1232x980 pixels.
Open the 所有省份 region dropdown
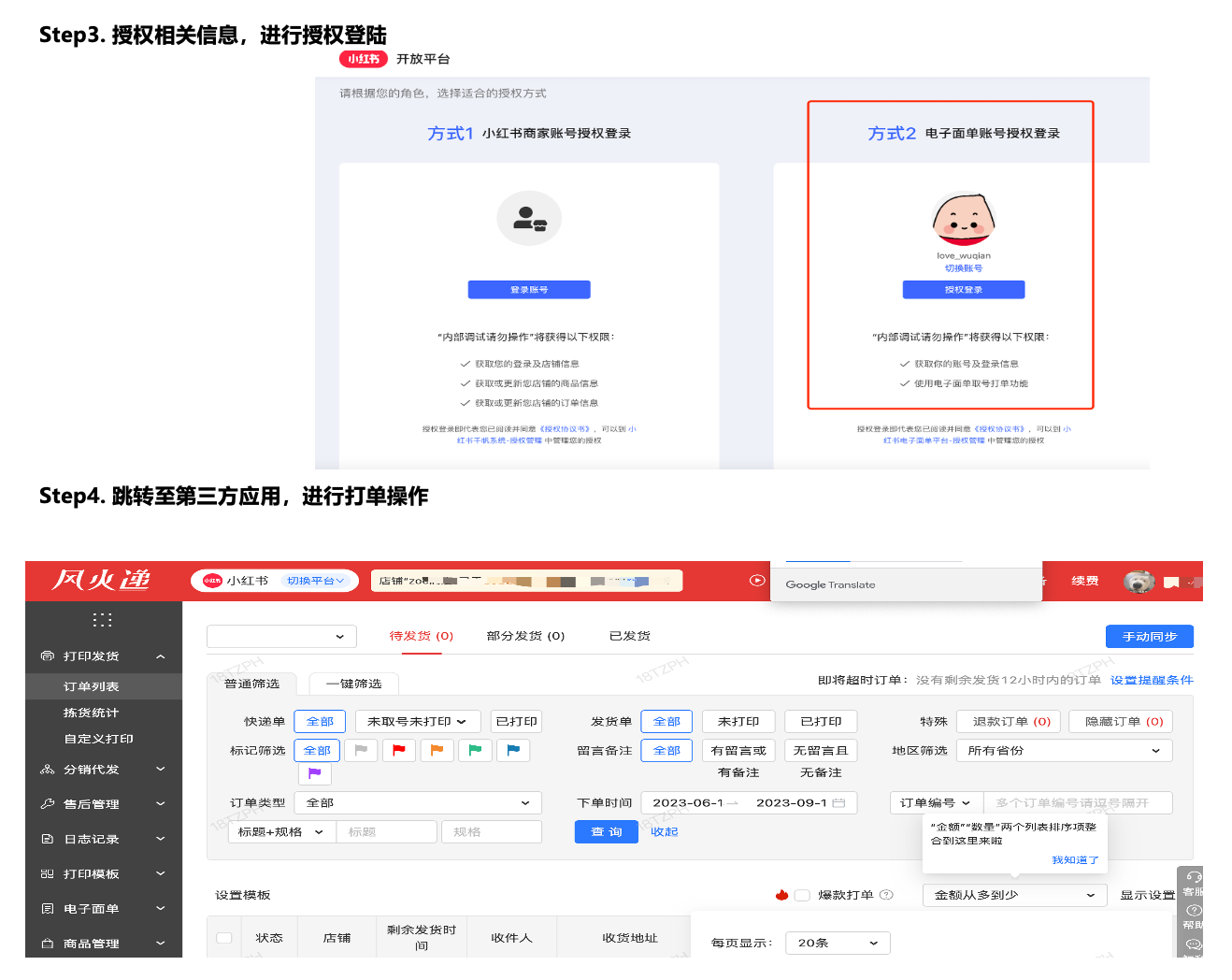1065,751
